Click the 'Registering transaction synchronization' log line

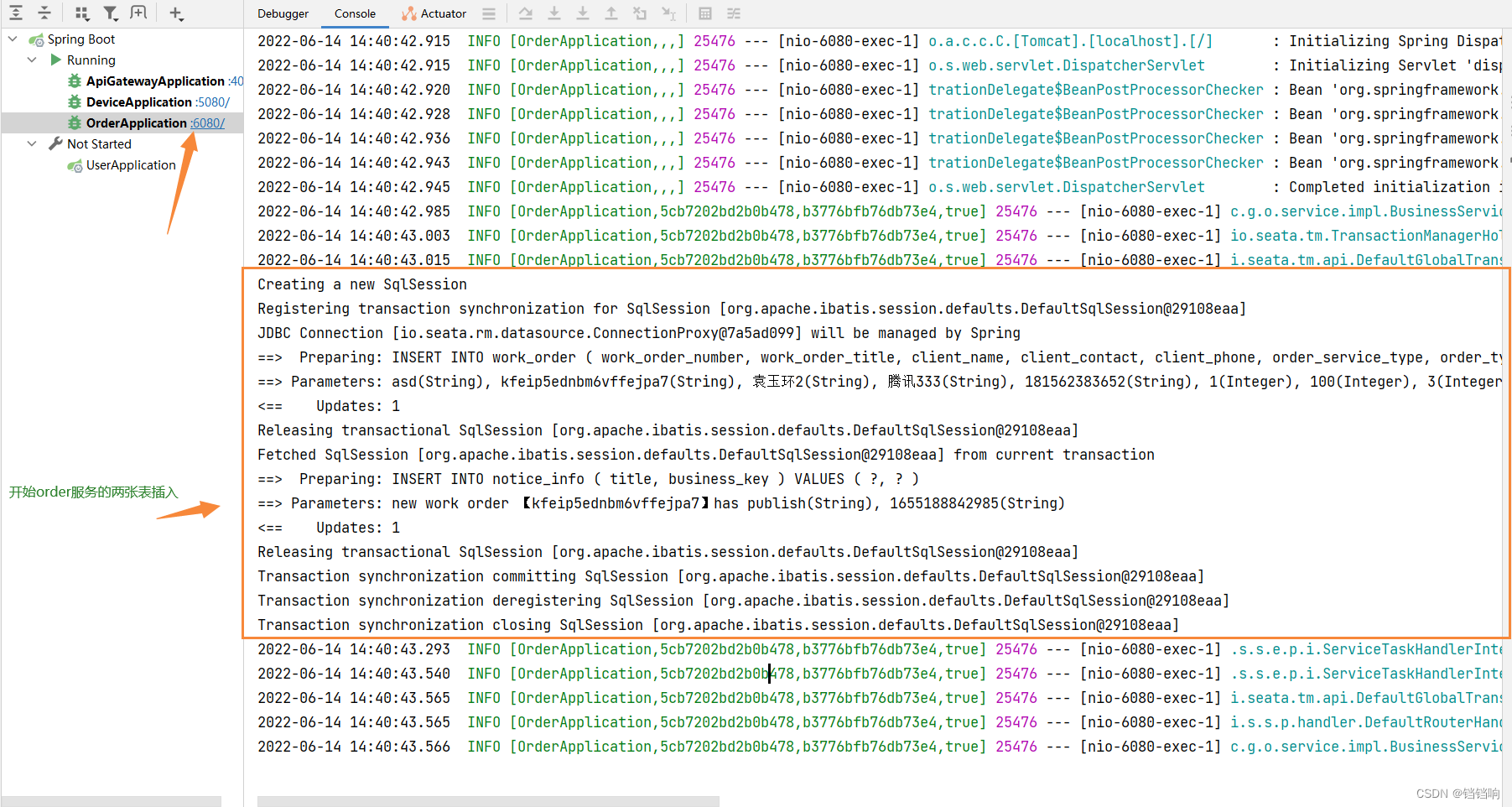coord(751,309)
